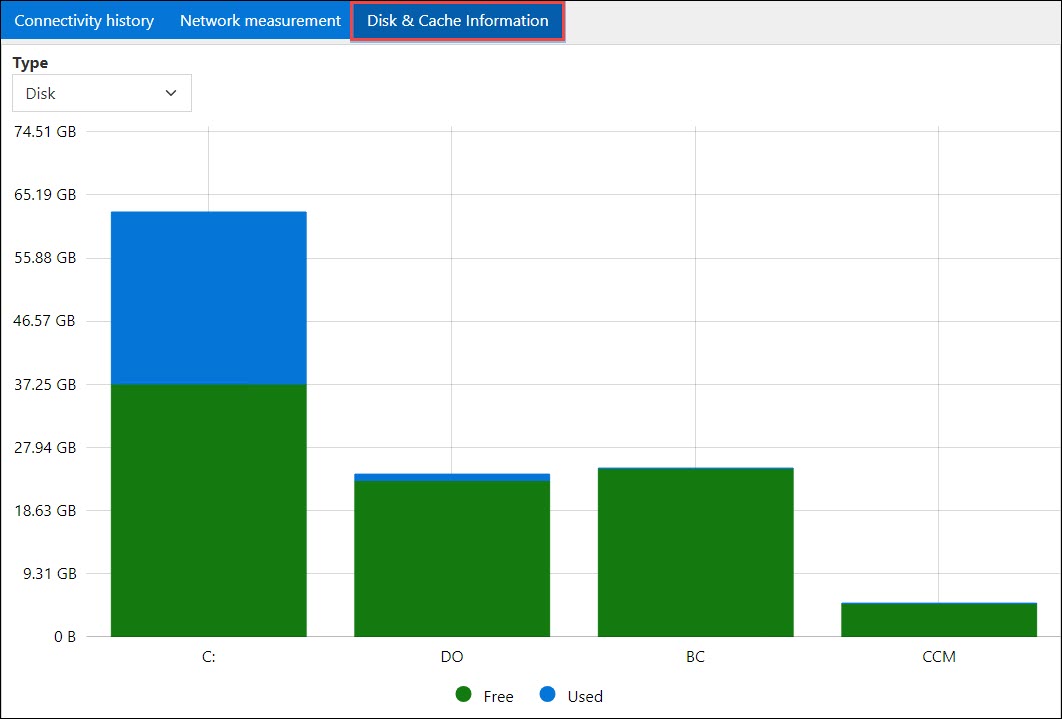Toggle the Used series via legend text
This screenshot has width=1062, height=719.
[585, 696]
